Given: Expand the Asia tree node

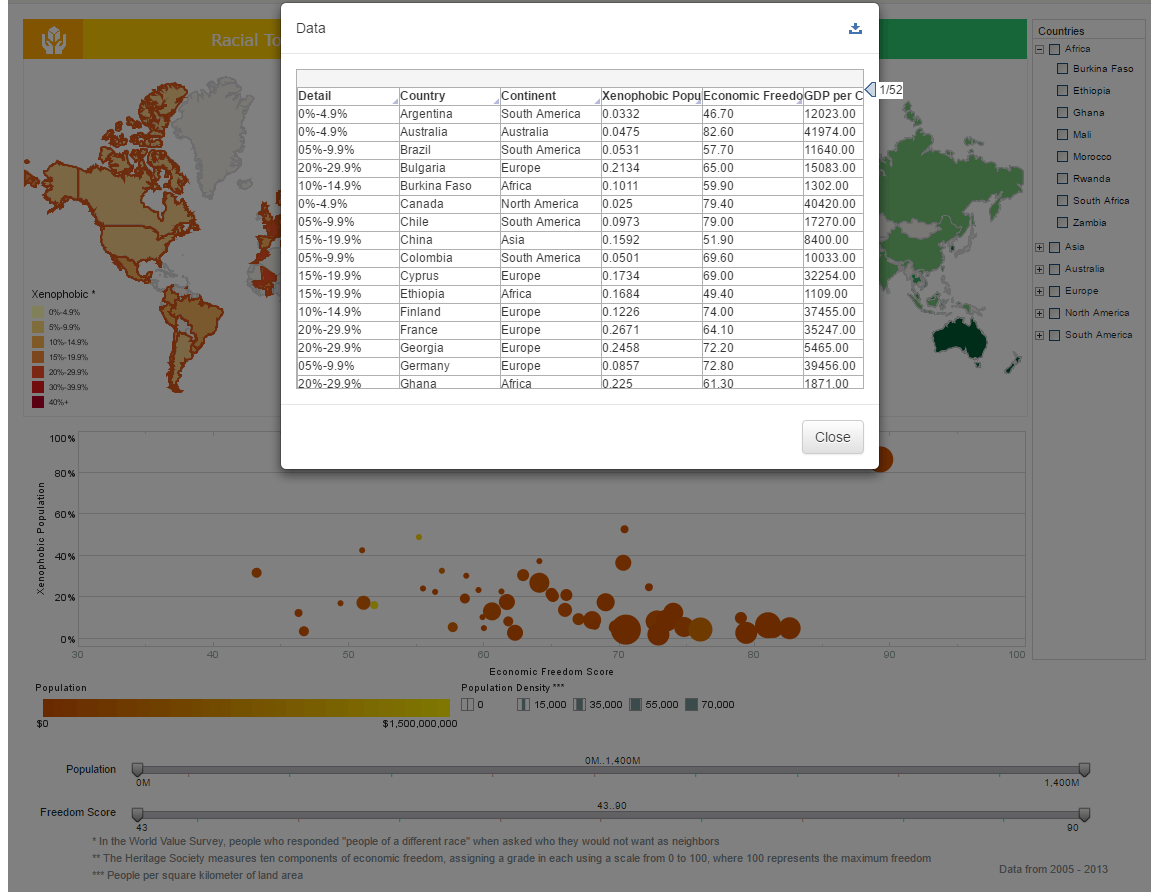Looking at the screenshot, I should (1040, 247).
